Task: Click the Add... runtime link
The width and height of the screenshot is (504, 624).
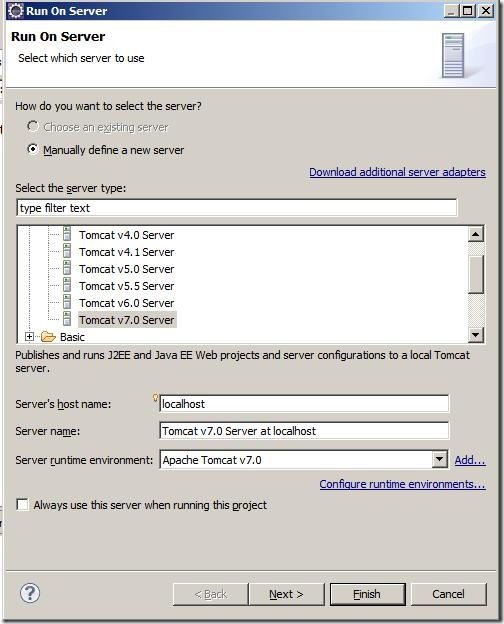Action: pos(470,460)
